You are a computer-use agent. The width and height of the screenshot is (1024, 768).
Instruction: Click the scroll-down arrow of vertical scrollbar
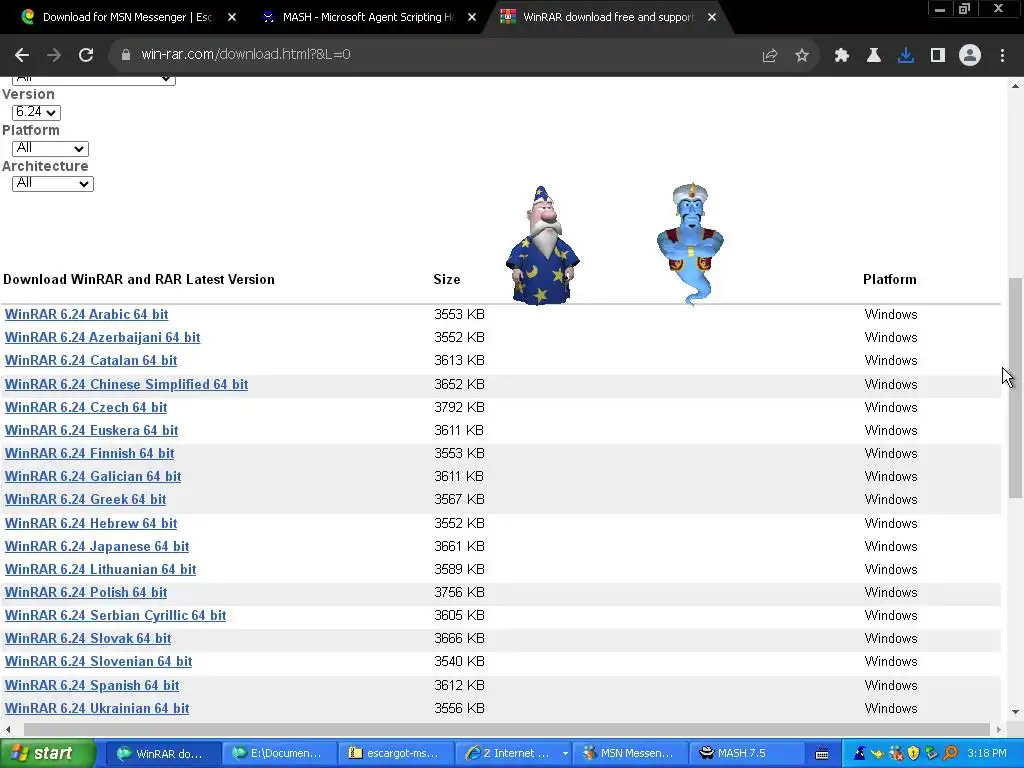pos(1015,712)
